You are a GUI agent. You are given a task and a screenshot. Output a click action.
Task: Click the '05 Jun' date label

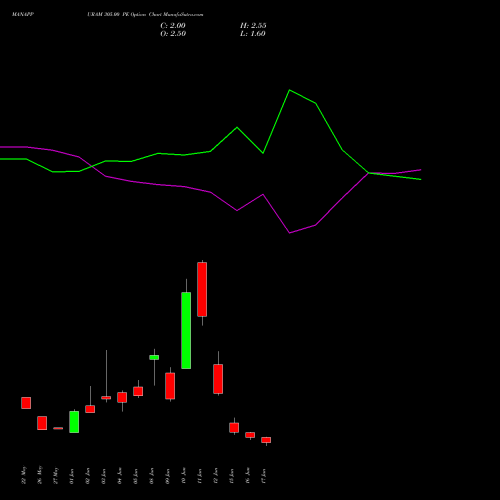tap(135, 476)
